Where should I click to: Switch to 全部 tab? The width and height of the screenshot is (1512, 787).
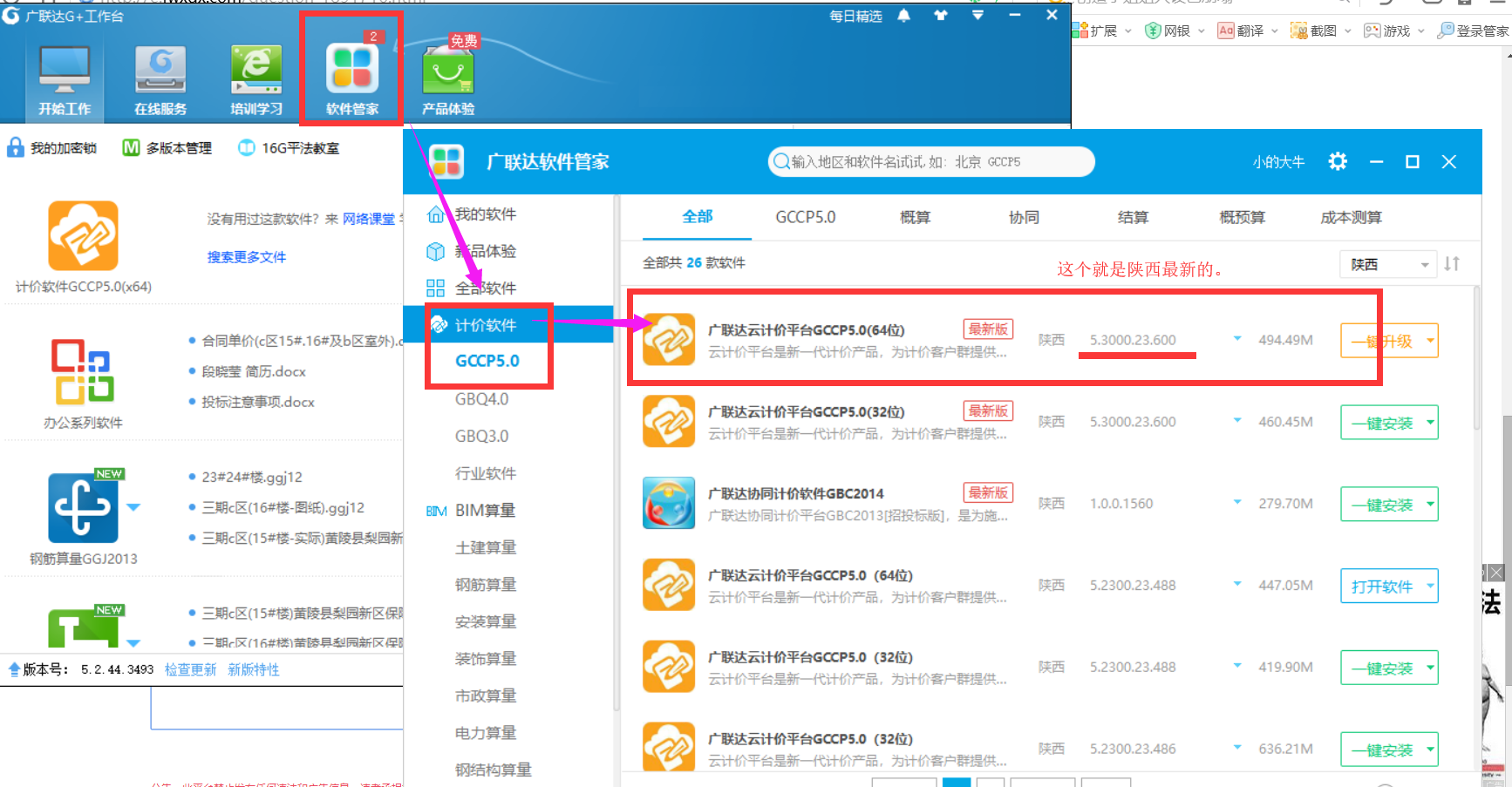(x=697, y=217)
